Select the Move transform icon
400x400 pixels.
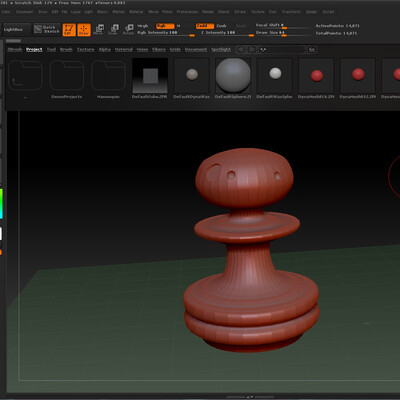coord(99,30)
